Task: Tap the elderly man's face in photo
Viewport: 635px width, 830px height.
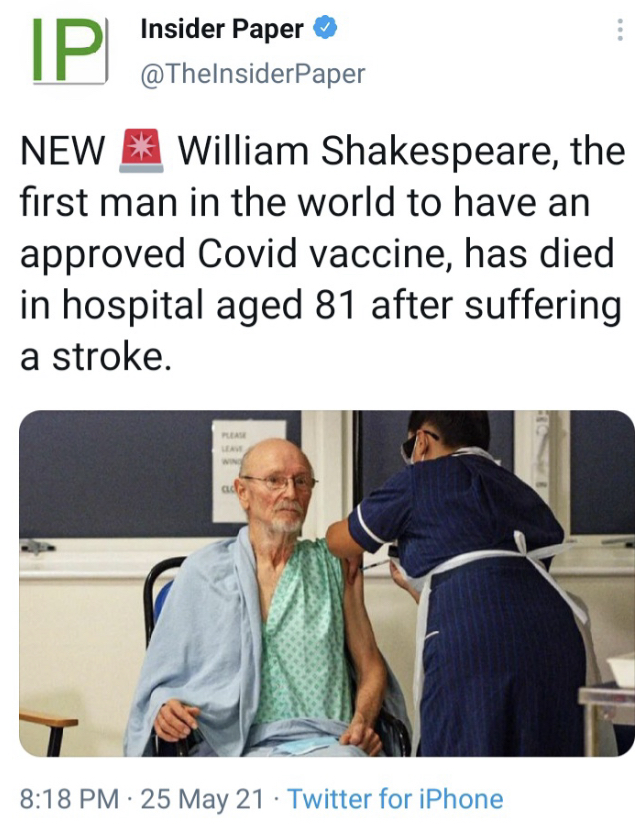Action: (x=275, y=487)
